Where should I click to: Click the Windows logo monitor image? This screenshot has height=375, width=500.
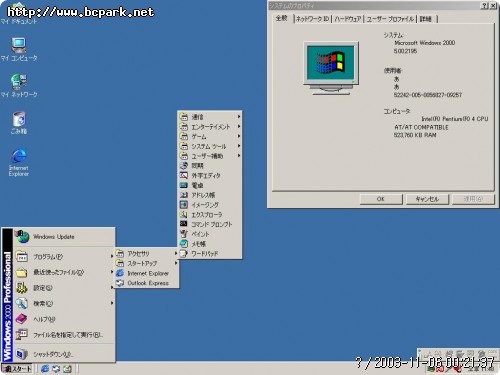pos(331,68)
